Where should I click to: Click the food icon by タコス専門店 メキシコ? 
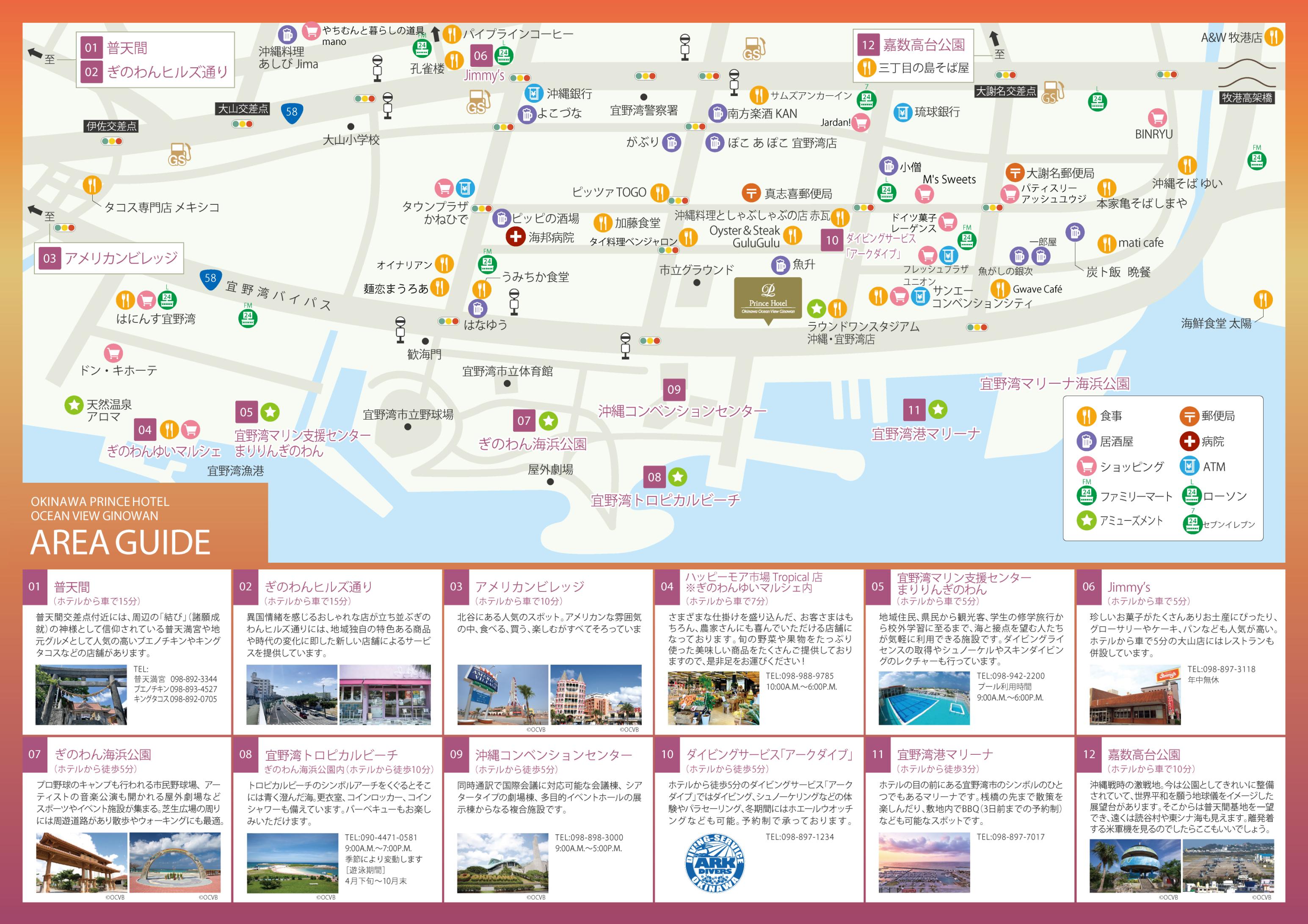click(92, 185)
